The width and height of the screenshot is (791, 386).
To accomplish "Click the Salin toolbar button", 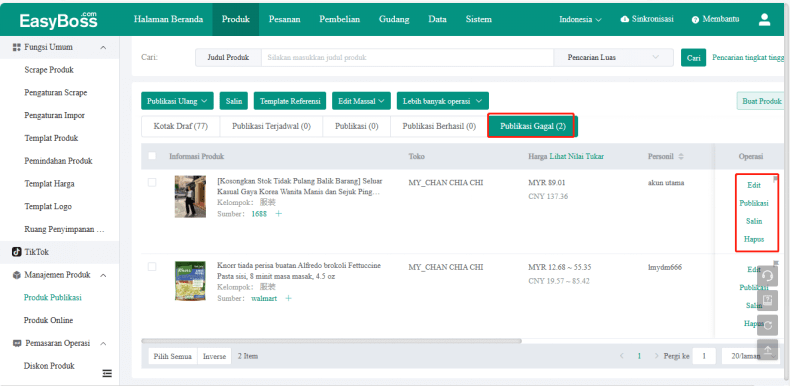I will pyautogui.click(x=234, y=101).
